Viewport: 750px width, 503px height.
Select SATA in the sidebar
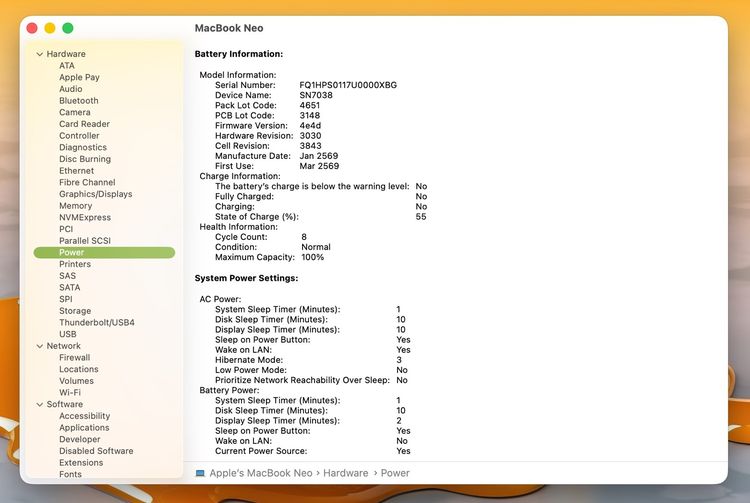69,287
